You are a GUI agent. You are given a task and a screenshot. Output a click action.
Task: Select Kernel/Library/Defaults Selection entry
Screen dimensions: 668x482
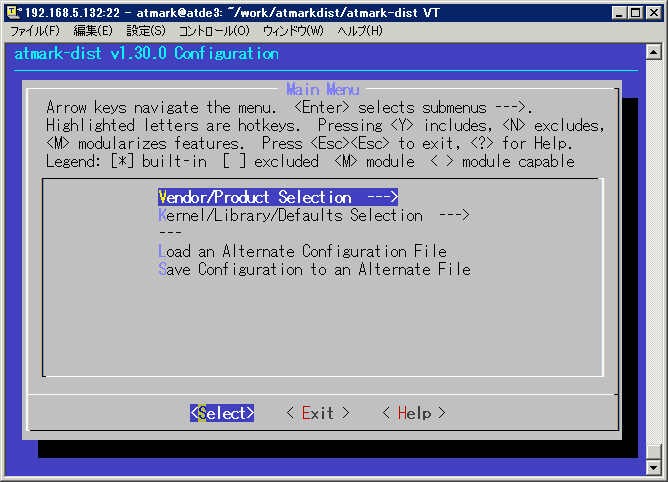(314, 215)
